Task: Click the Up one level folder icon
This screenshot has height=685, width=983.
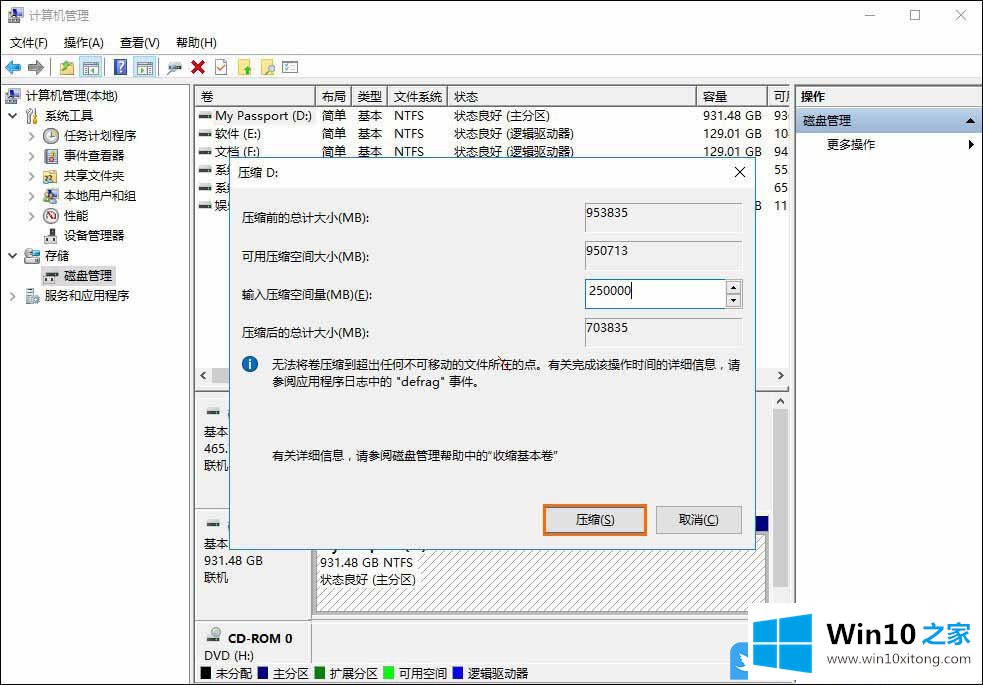Action: pyautogui.click(x=66, y=67)
